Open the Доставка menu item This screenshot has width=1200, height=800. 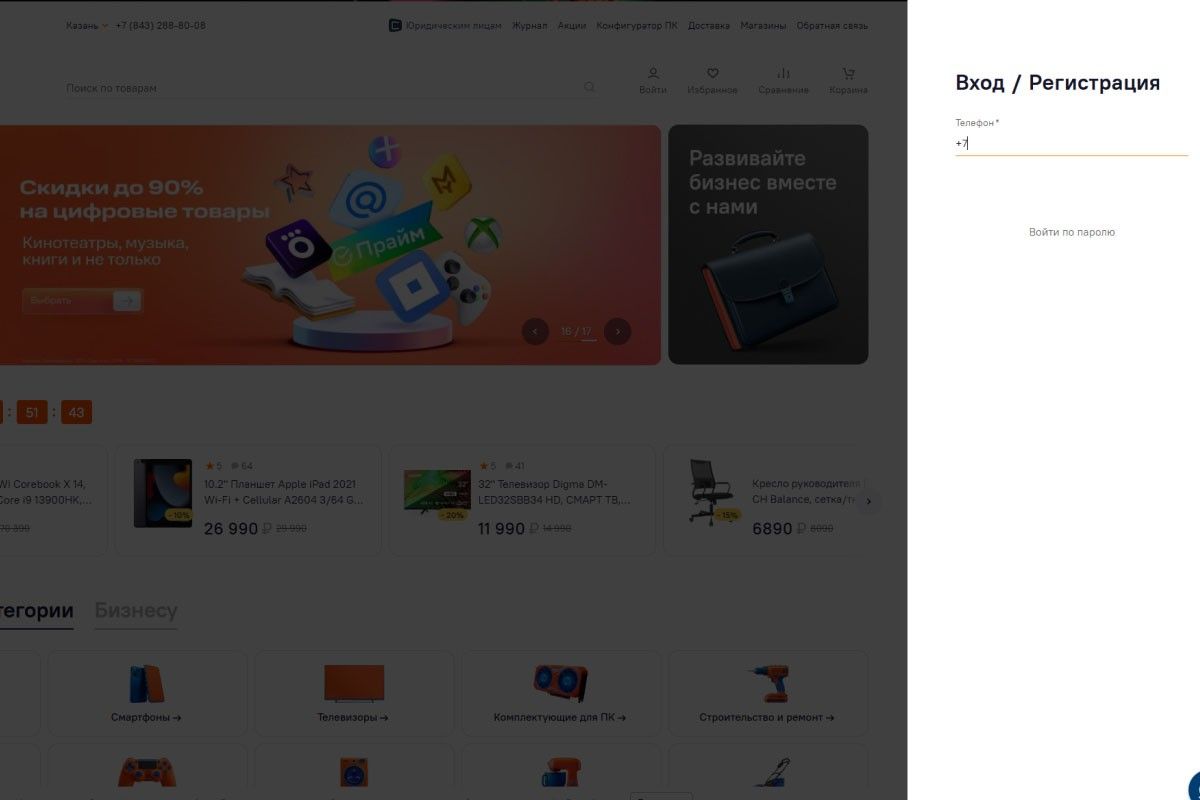(x=709, y=25)
